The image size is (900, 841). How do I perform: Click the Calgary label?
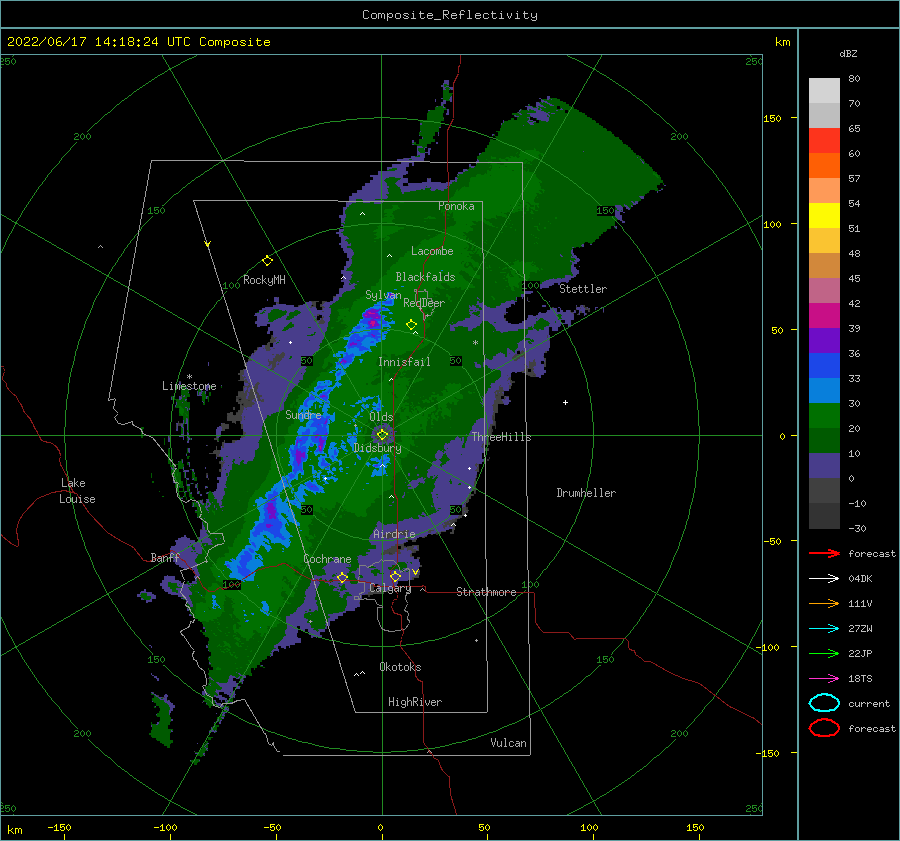[x=390, y=588]
